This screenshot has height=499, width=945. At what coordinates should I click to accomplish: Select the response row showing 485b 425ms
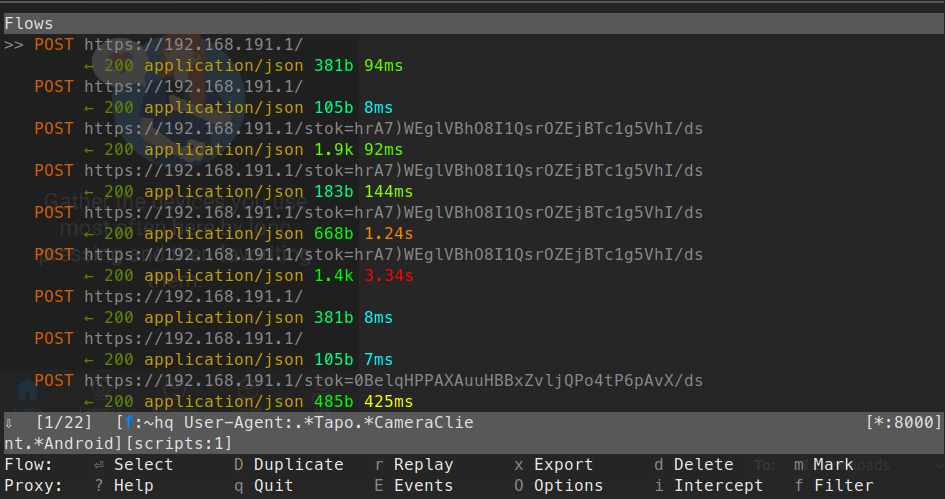coord(248,402)
